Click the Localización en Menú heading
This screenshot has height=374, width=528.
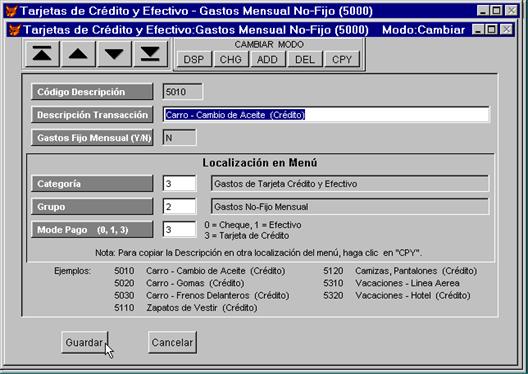260,163
